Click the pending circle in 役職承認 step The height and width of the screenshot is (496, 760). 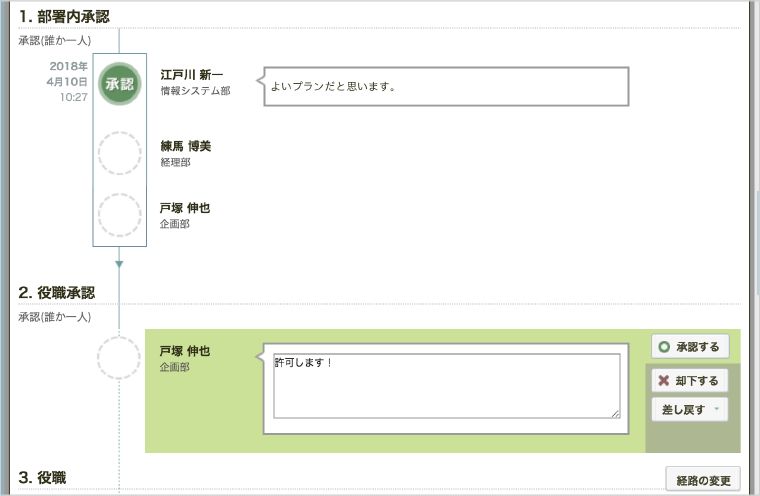119,358
